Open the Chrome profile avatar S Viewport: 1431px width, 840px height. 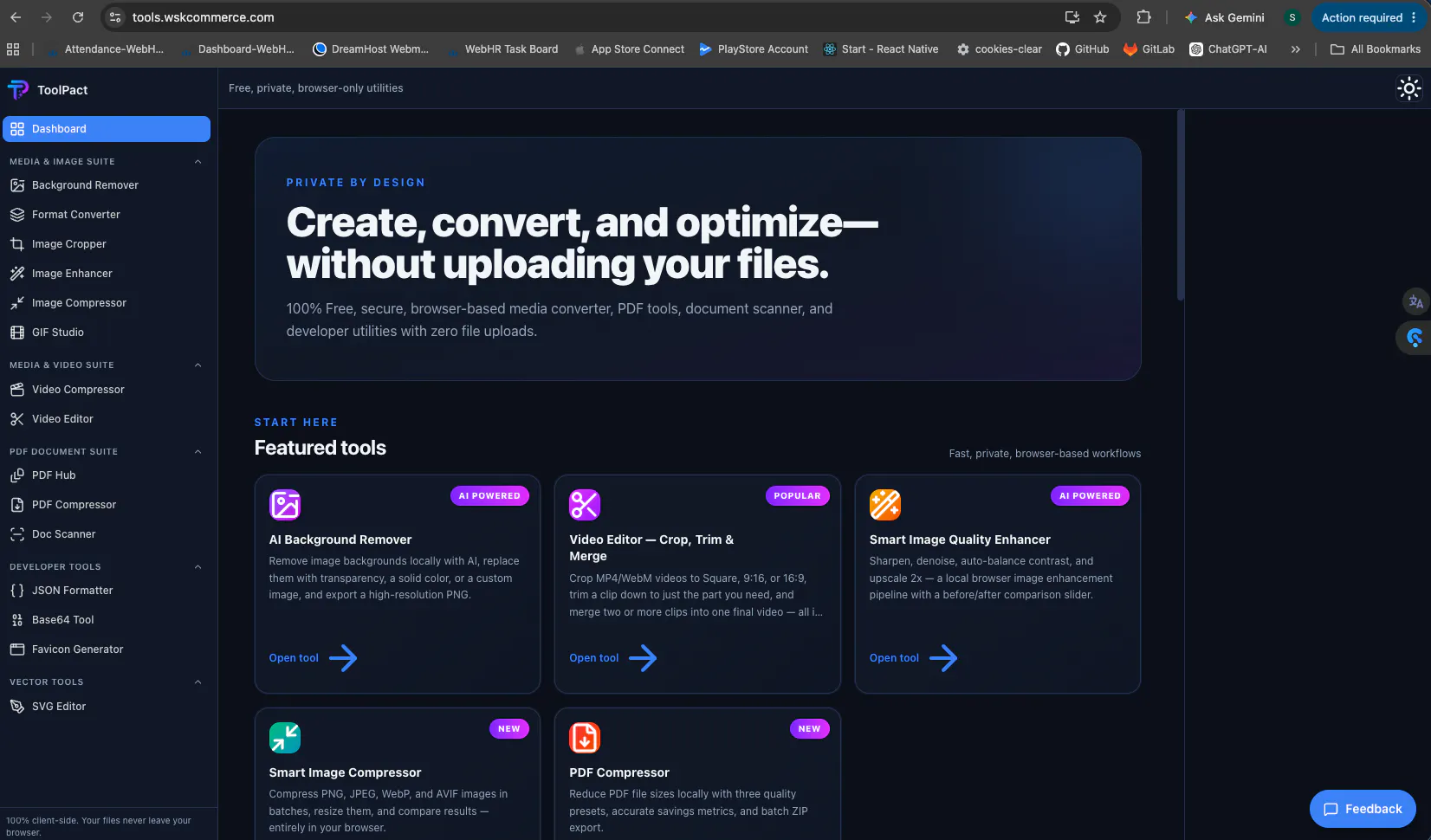[1292, 17]
